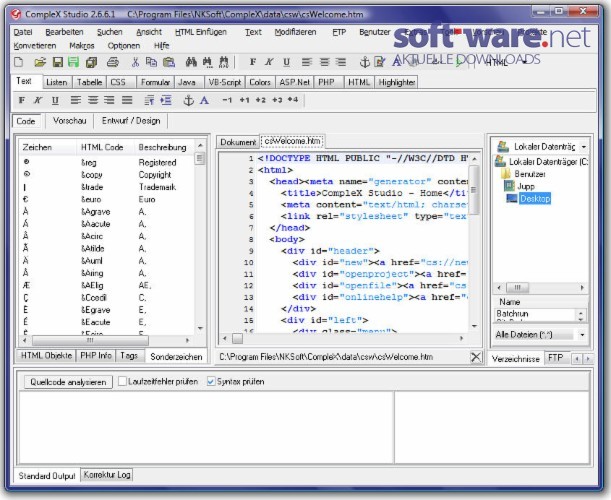The width and height of the screenshot is (611, 500).
Task: Apply font size +2 button
Action: click(x=261, y=100)
